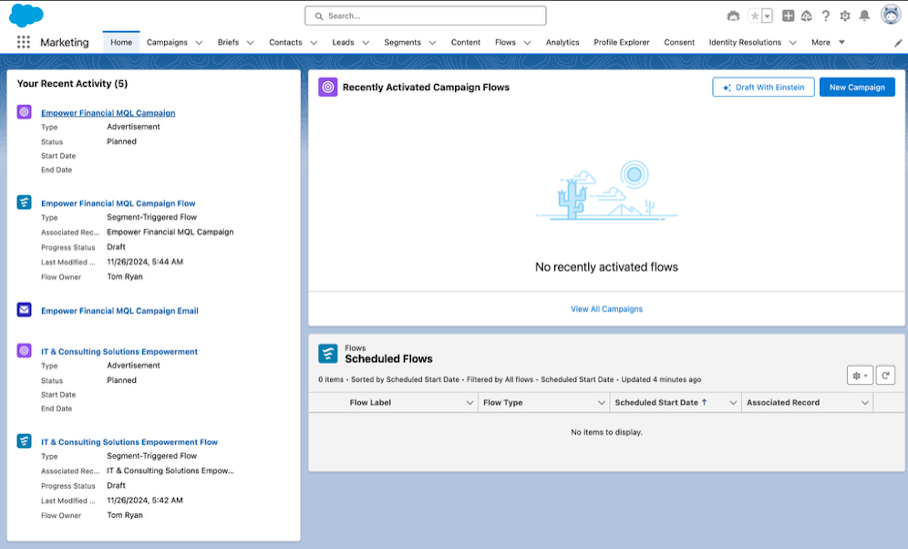
Task: Sort by the Flow Label column header
Action: [370, 402]
